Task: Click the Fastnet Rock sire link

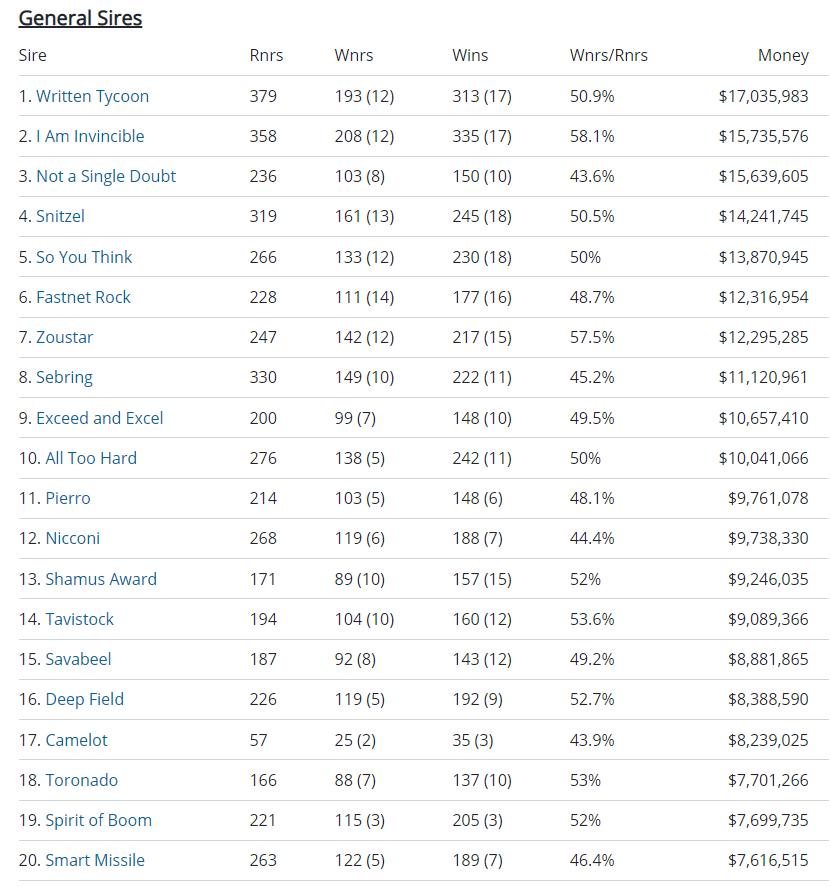Action: coord(83,297)
